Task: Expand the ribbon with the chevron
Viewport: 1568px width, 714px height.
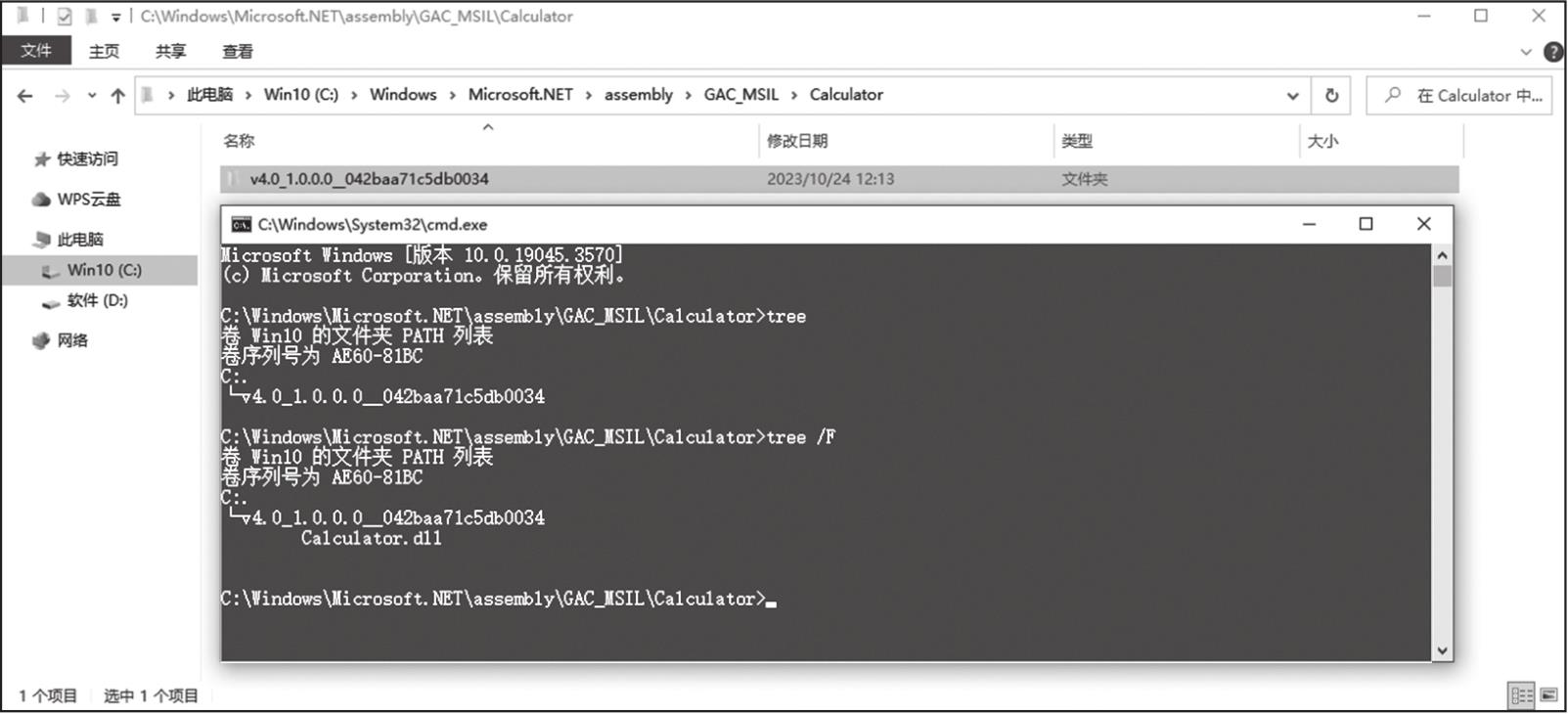Action: click(1526, 52)
